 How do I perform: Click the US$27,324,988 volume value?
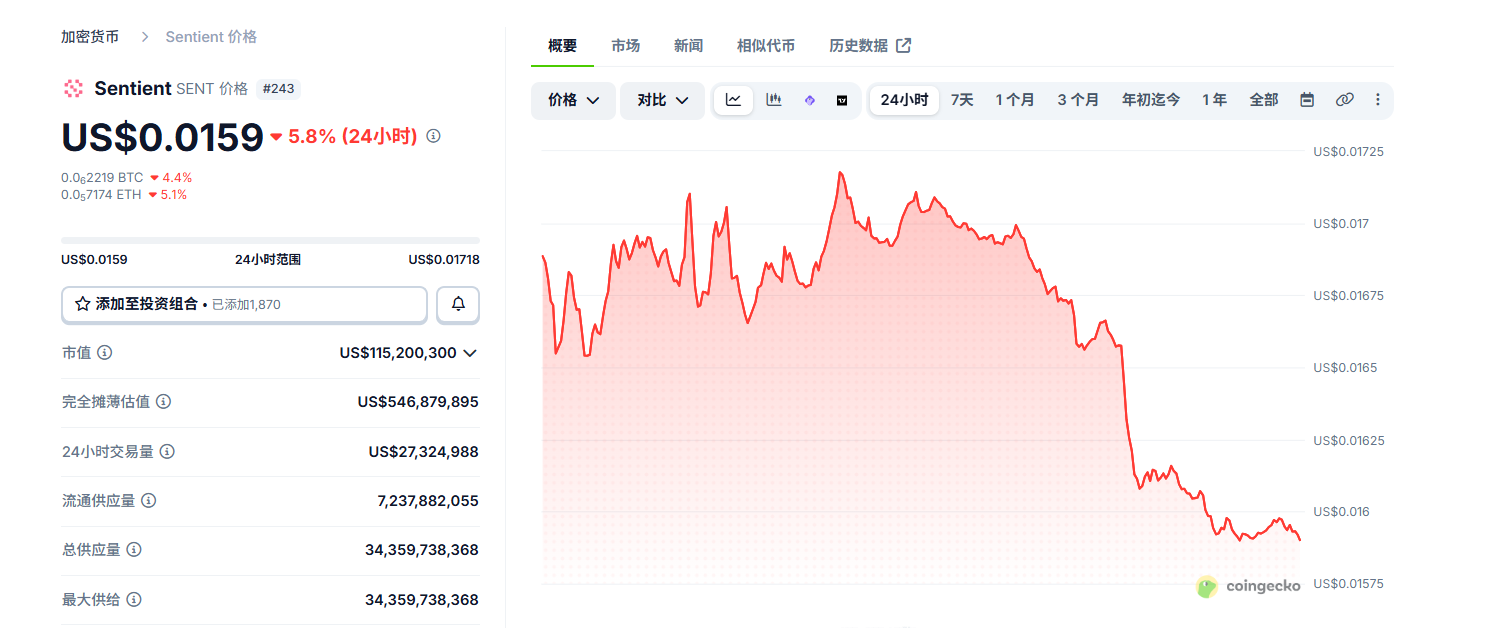[423, 452]
